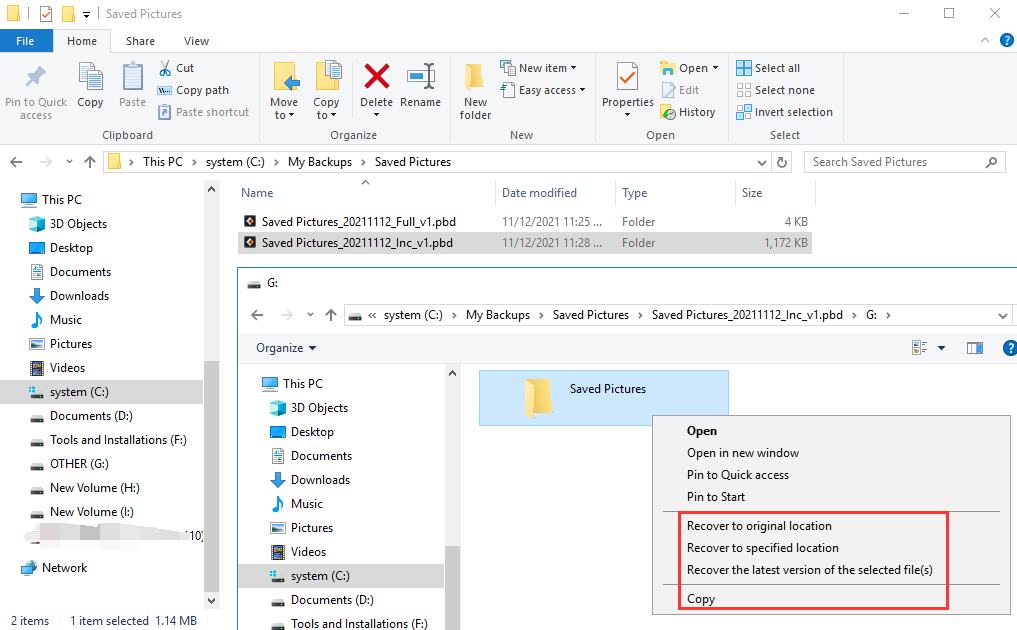
Task: Open the Open button dropdown arrow
Action: (715, 68)
